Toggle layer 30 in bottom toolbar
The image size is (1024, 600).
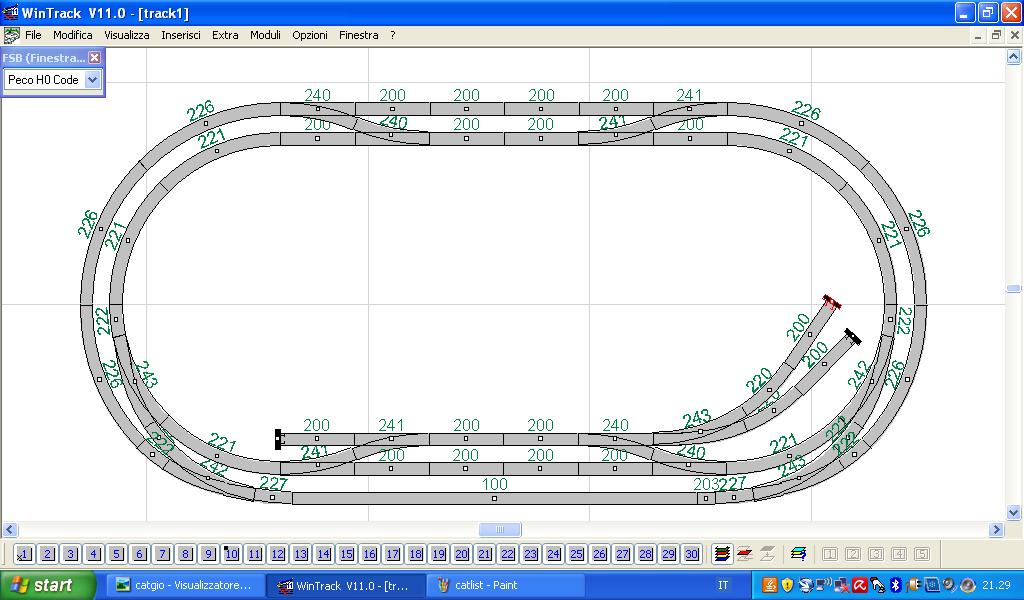[x=691, y=554]
